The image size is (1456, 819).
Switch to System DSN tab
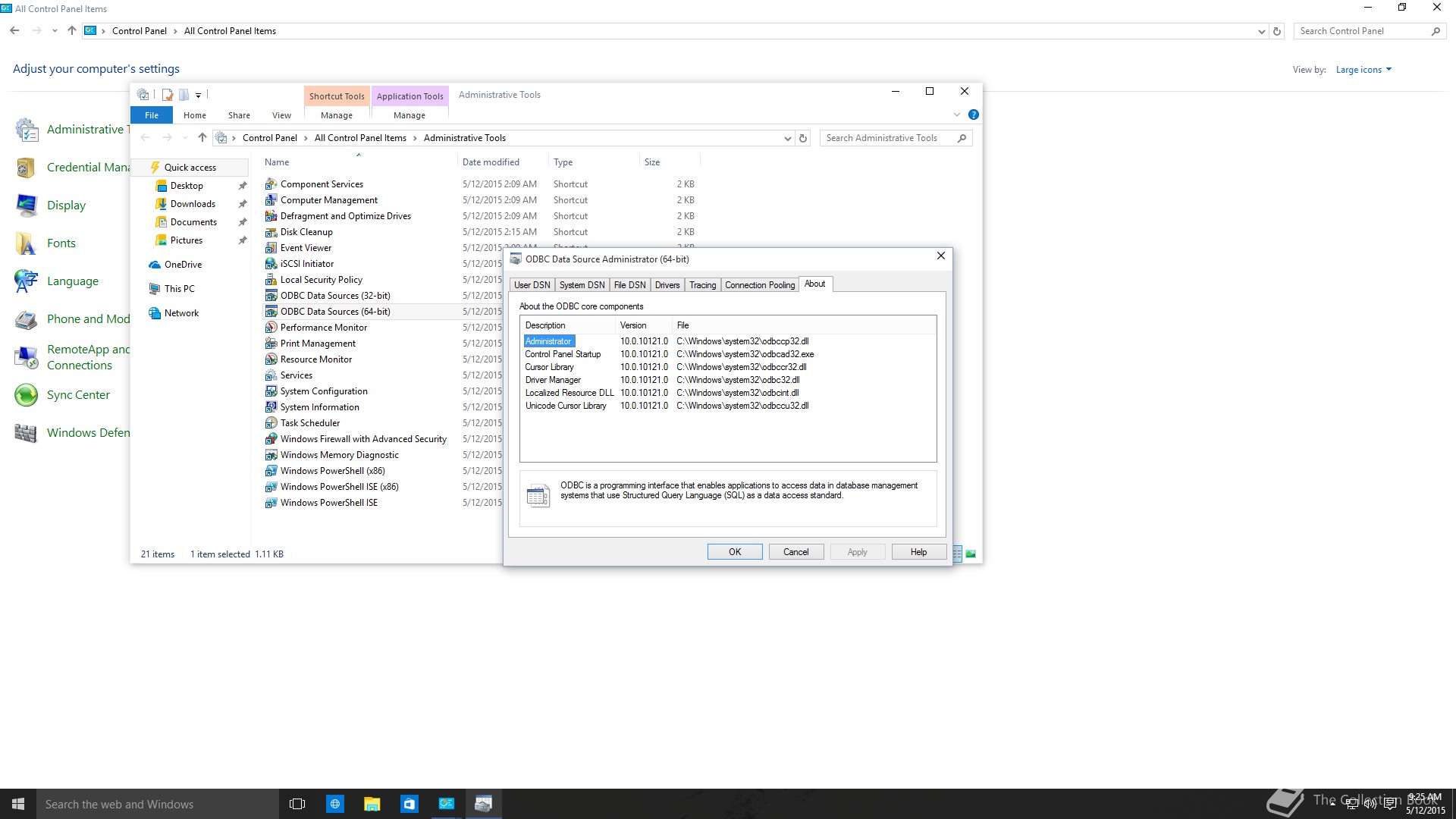tap(582, 285)
